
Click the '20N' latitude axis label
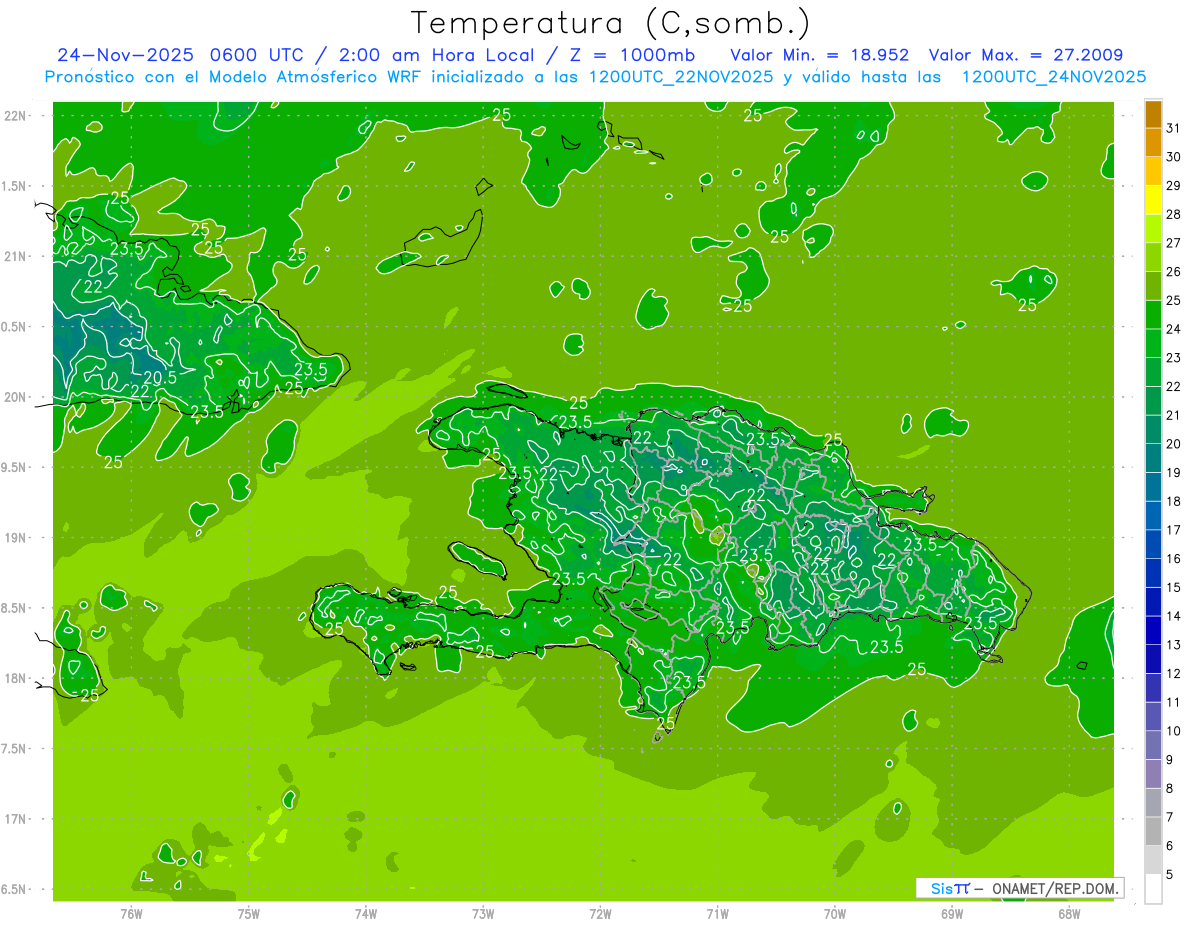(15, 397)
